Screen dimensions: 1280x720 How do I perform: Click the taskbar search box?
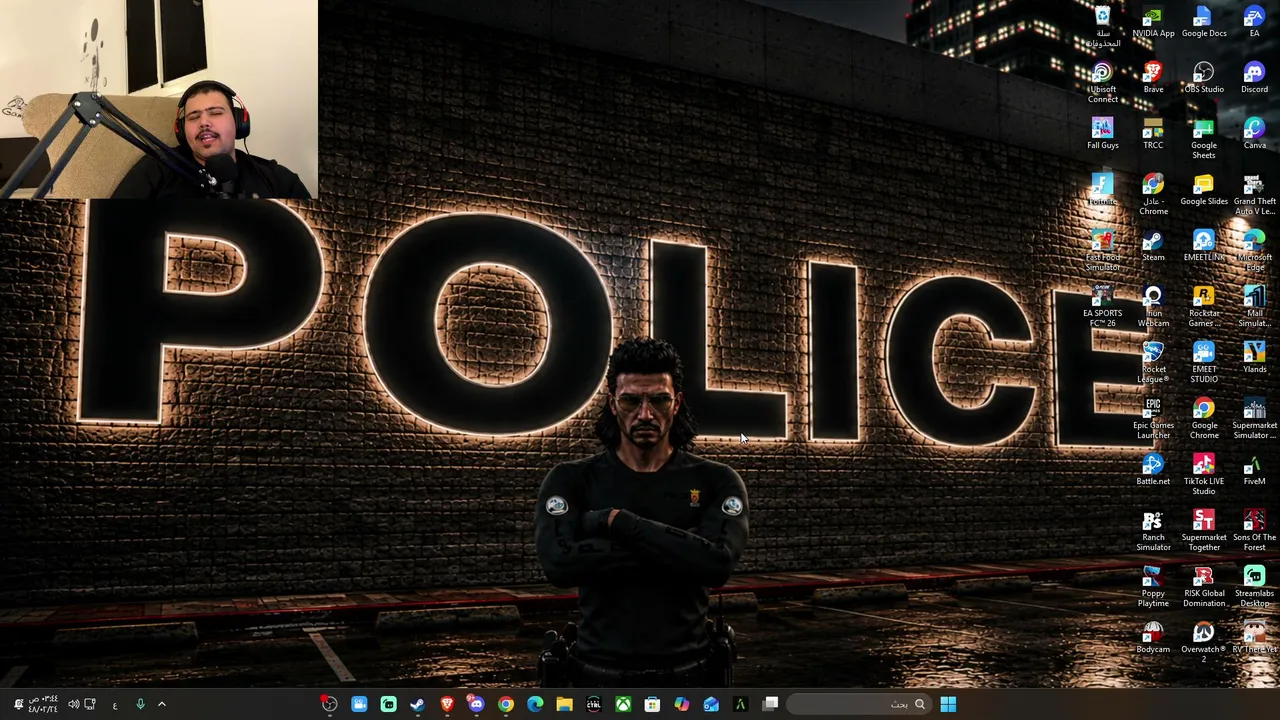coord(861,704)
